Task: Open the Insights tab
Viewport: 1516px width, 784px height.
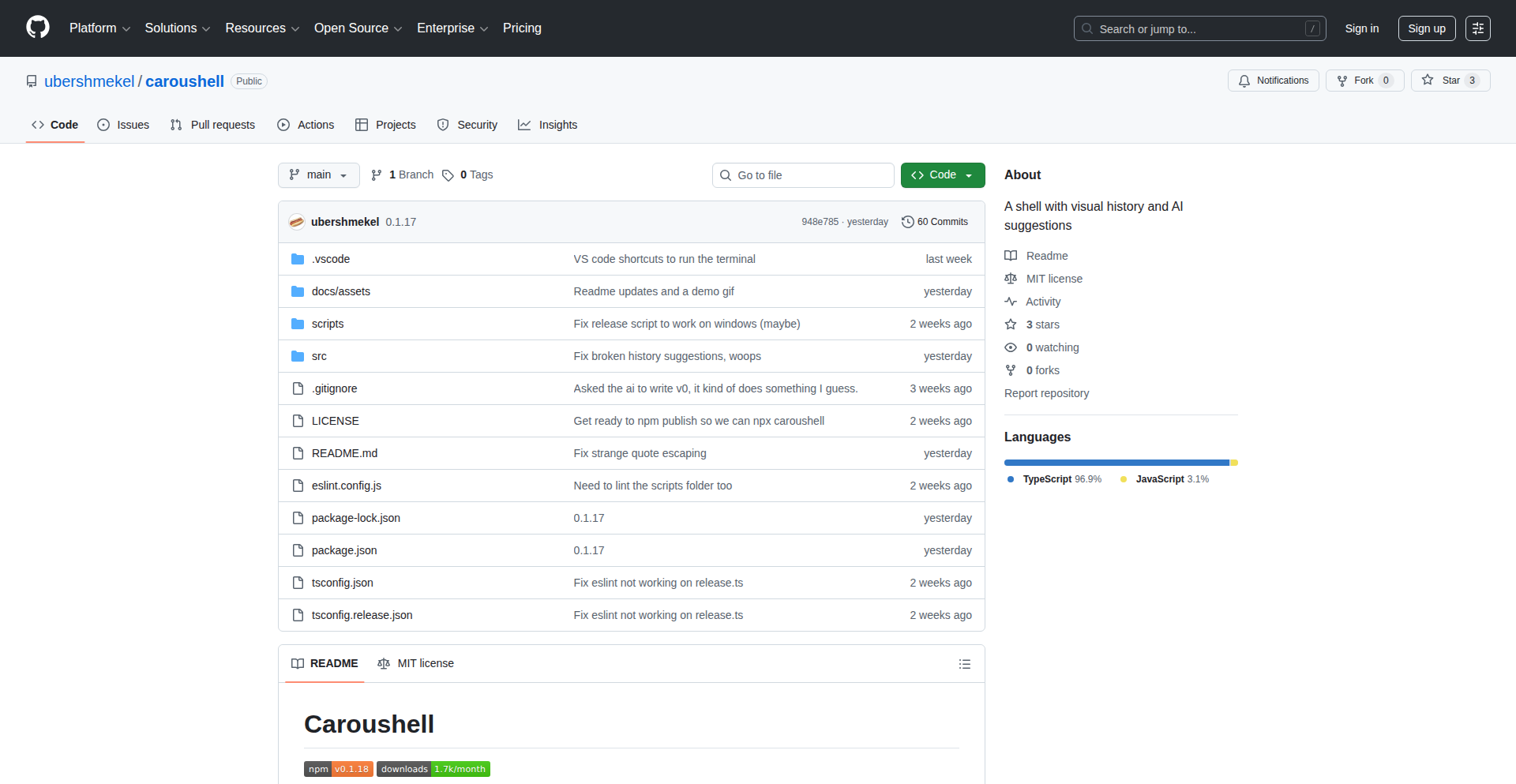Action: (548, 125)
